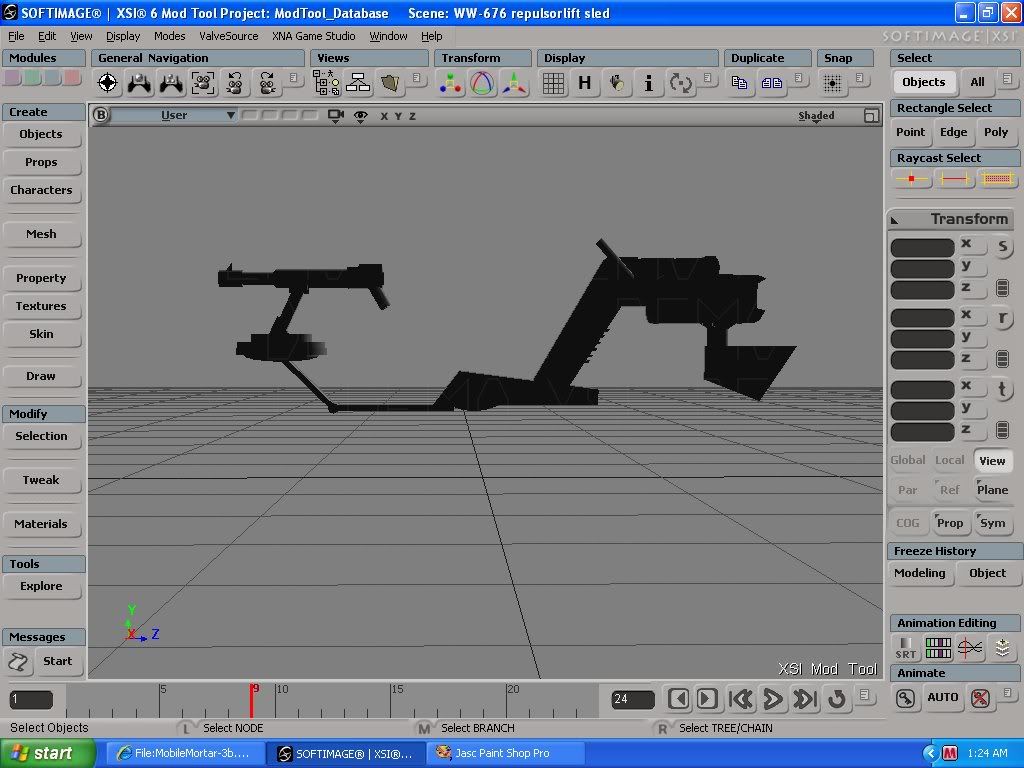Open the dopesheet grid icon in Animation Editing
Screen dimensions: 1024x768
(x=938, y=648)
